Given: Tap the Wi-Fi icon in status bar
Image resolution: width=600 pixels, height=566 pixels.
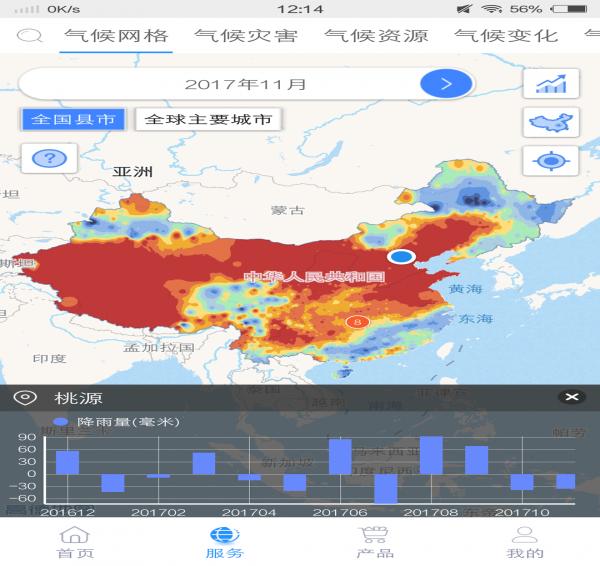Looking at the screenshot, I should pos(492,8).
